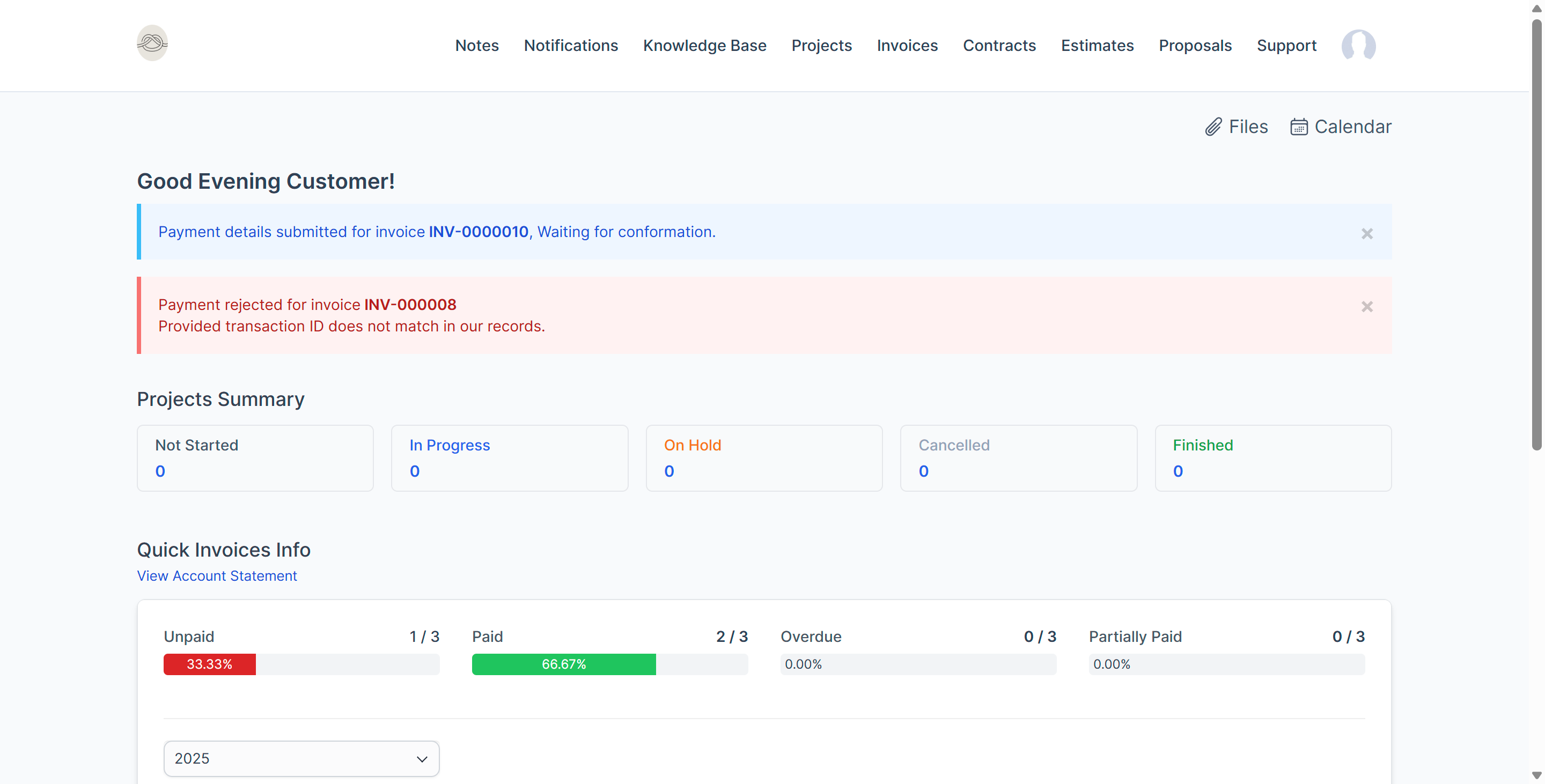Viewport: 1545px width, 784px height.
Task: Navigate to Projects menu
Action: 821,46
